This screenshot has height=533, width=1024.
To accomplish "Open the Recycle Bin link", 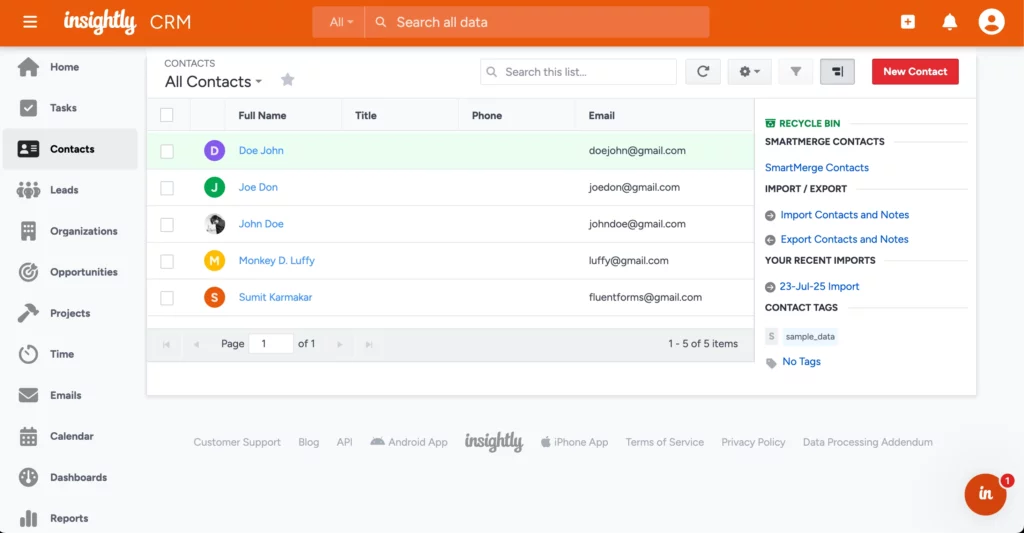I will click(809, 123).
